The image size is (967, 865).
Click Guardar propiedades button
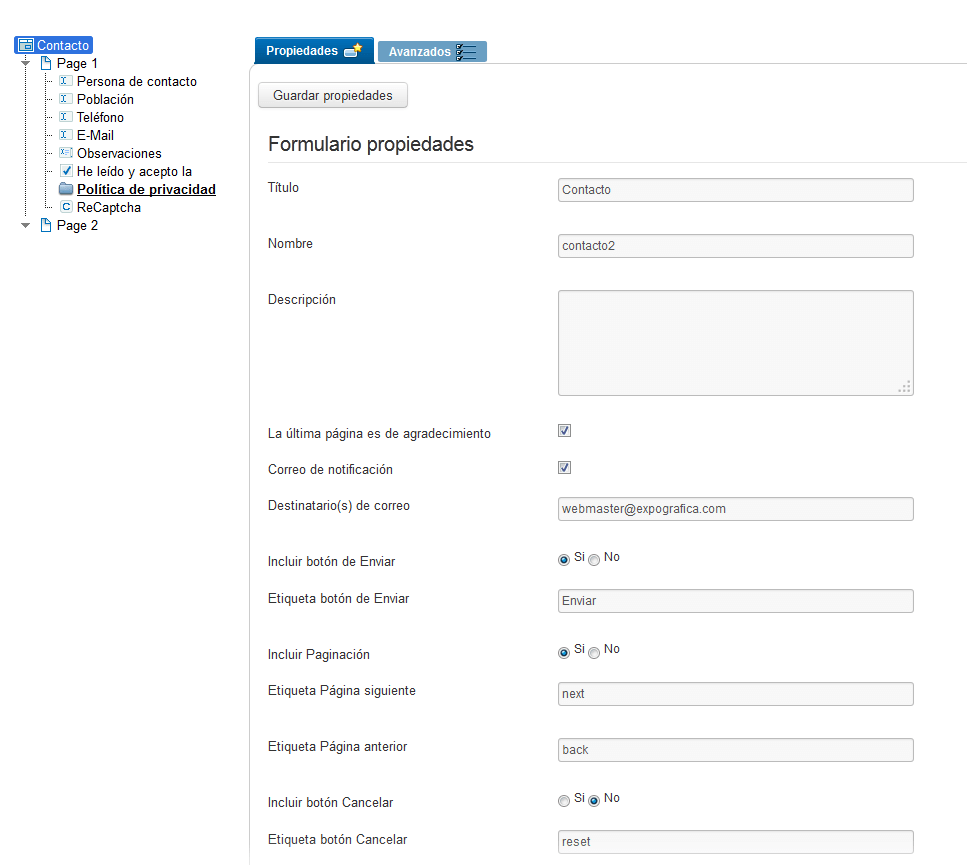pyautogui.click(x=333, y=96)
